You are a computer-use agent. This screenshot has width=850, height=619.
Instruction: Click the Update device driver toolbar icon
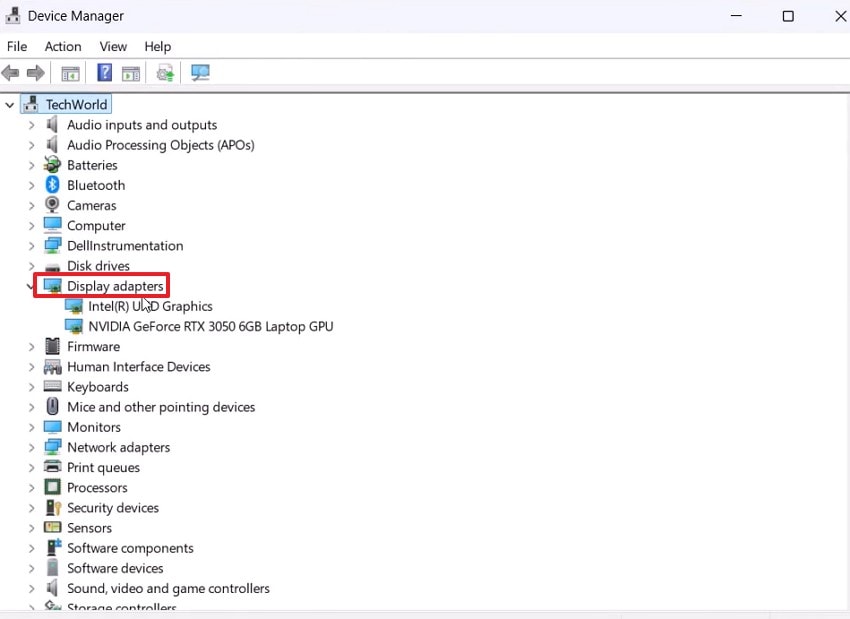coord(164,72)
